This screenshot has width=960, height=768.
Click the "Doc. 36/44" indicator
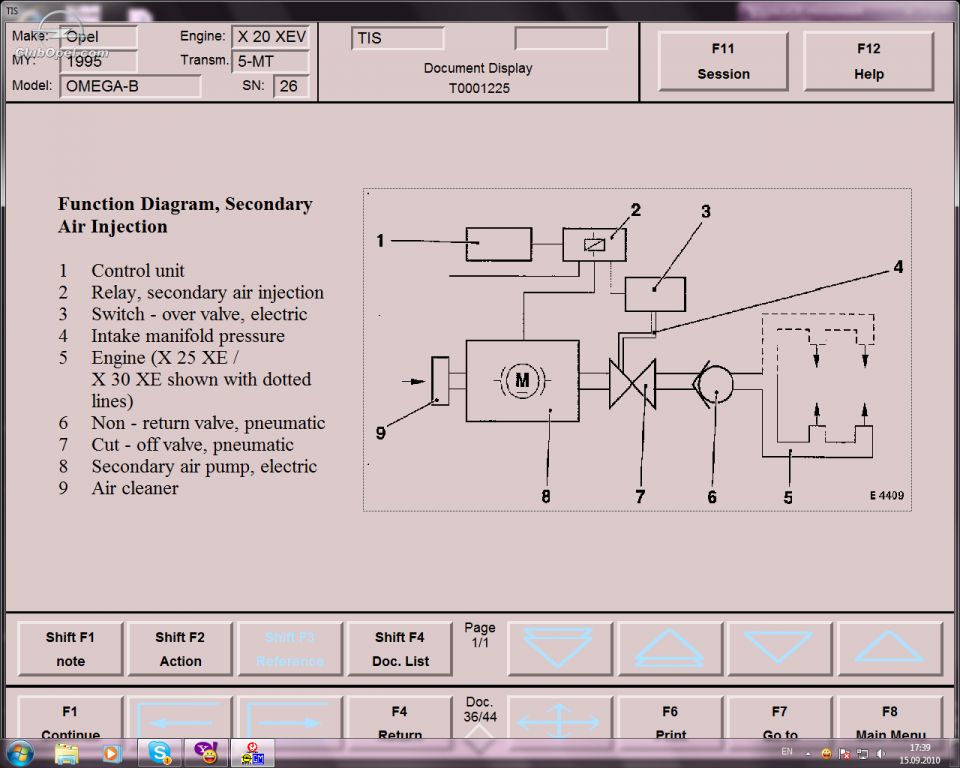pos(480,709)
